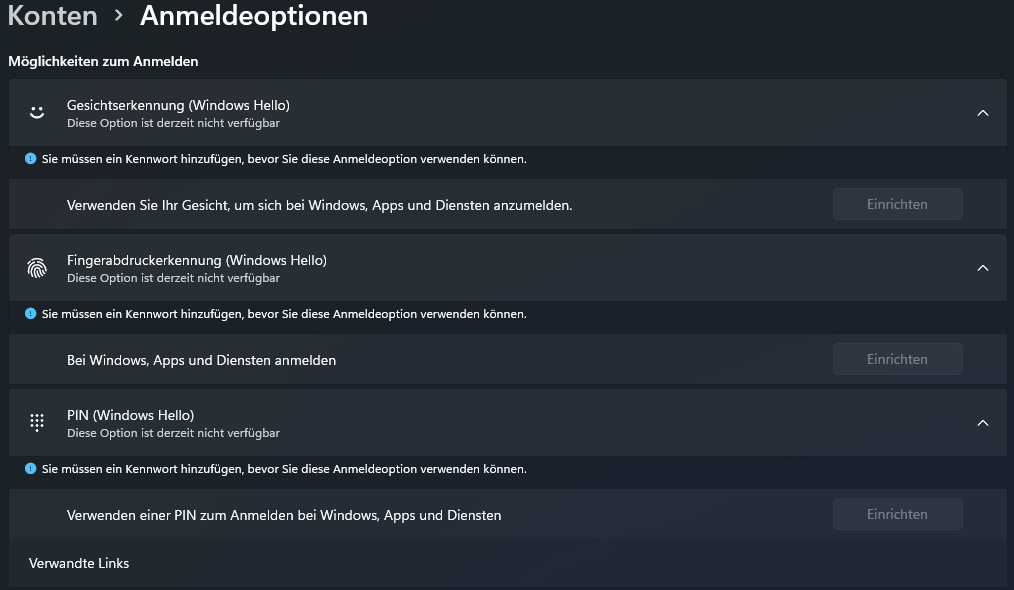The width and height of the screenshot is (1014, 590).
Task: Click the fingerprint recognition icon
Action: pyautogui.click(x=37, y=268)
